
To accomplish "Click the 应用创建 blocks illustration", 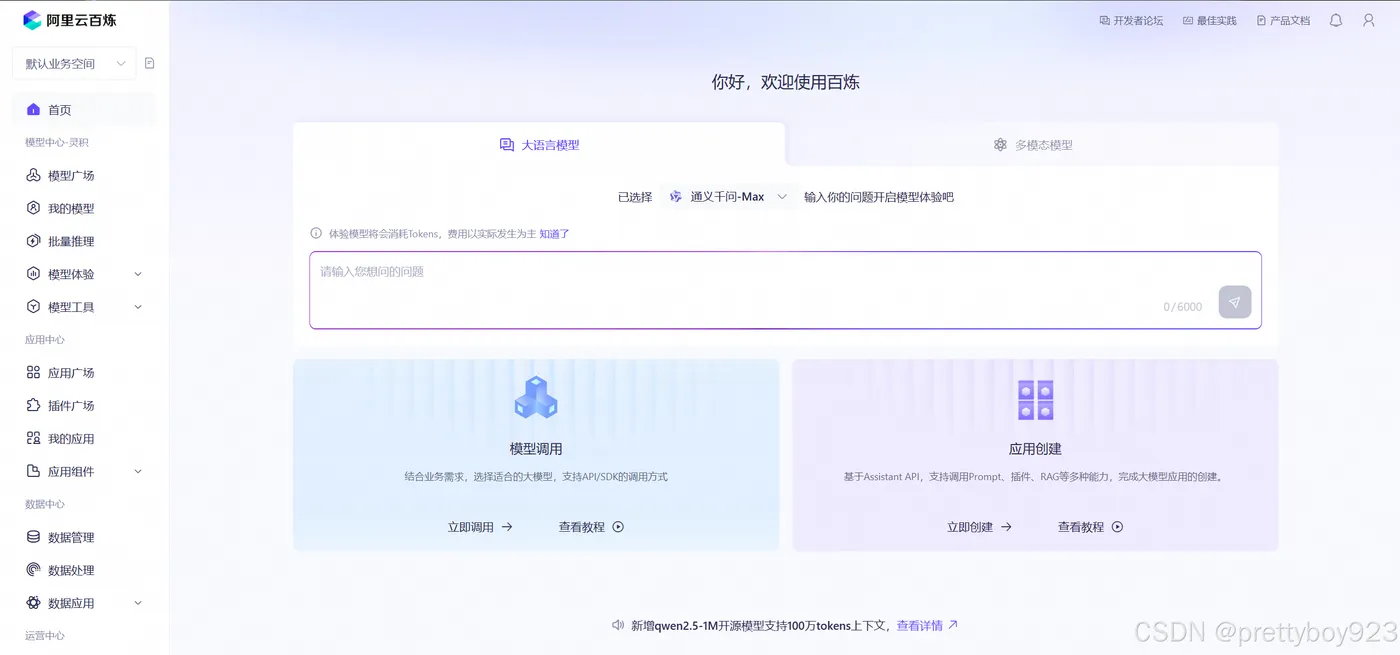I will (1035, 400).
